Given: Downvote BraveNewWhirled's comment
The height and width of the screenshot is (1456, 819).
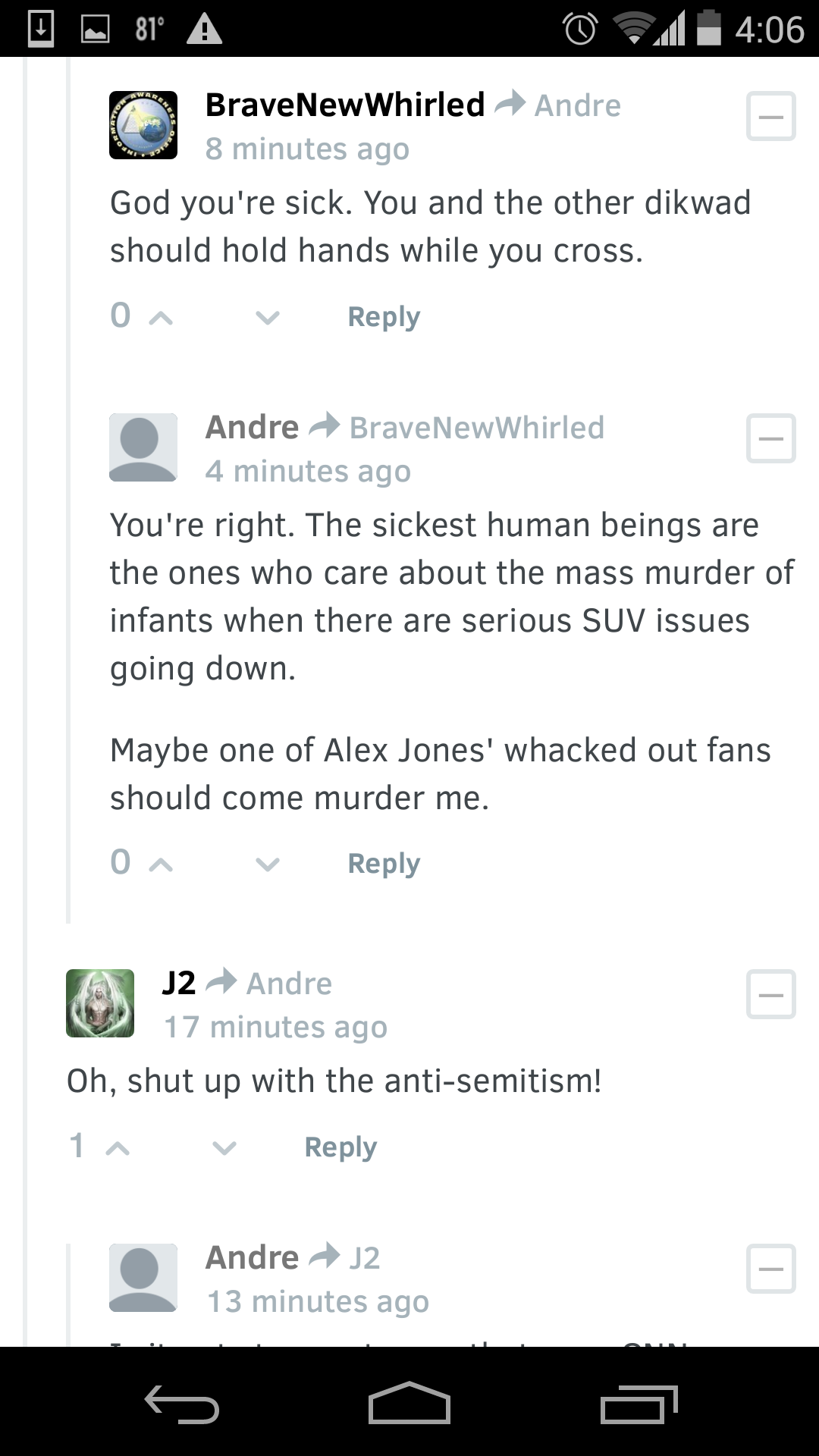Looking at the screenshot, I should (267, 317).
